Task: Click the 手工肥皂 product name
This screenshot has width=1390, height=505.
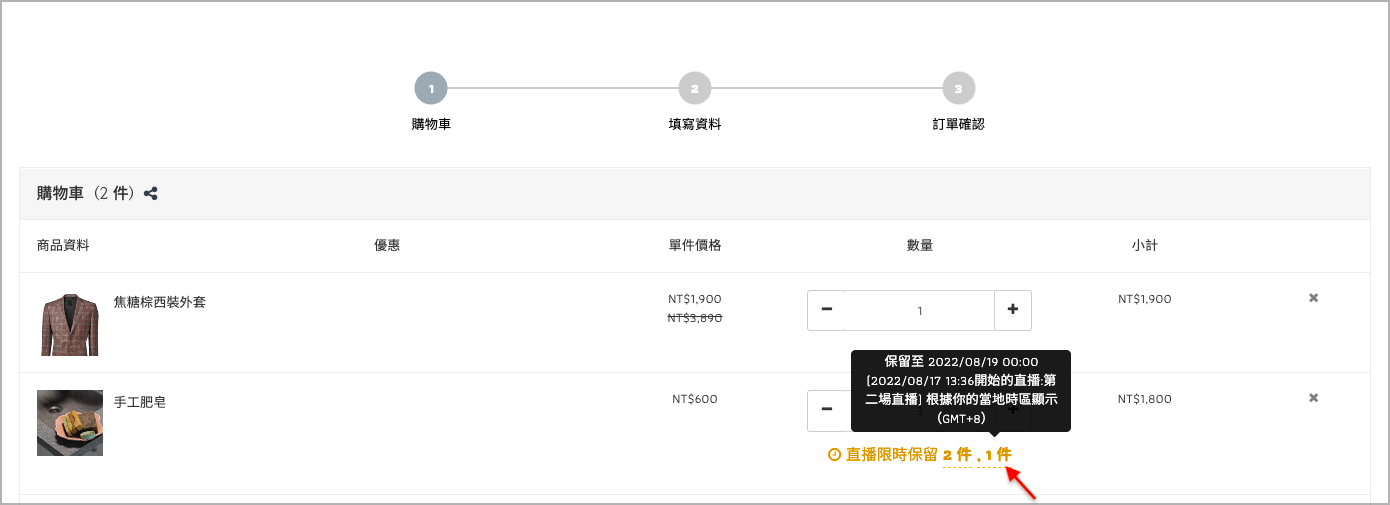Action: point(140,402)
